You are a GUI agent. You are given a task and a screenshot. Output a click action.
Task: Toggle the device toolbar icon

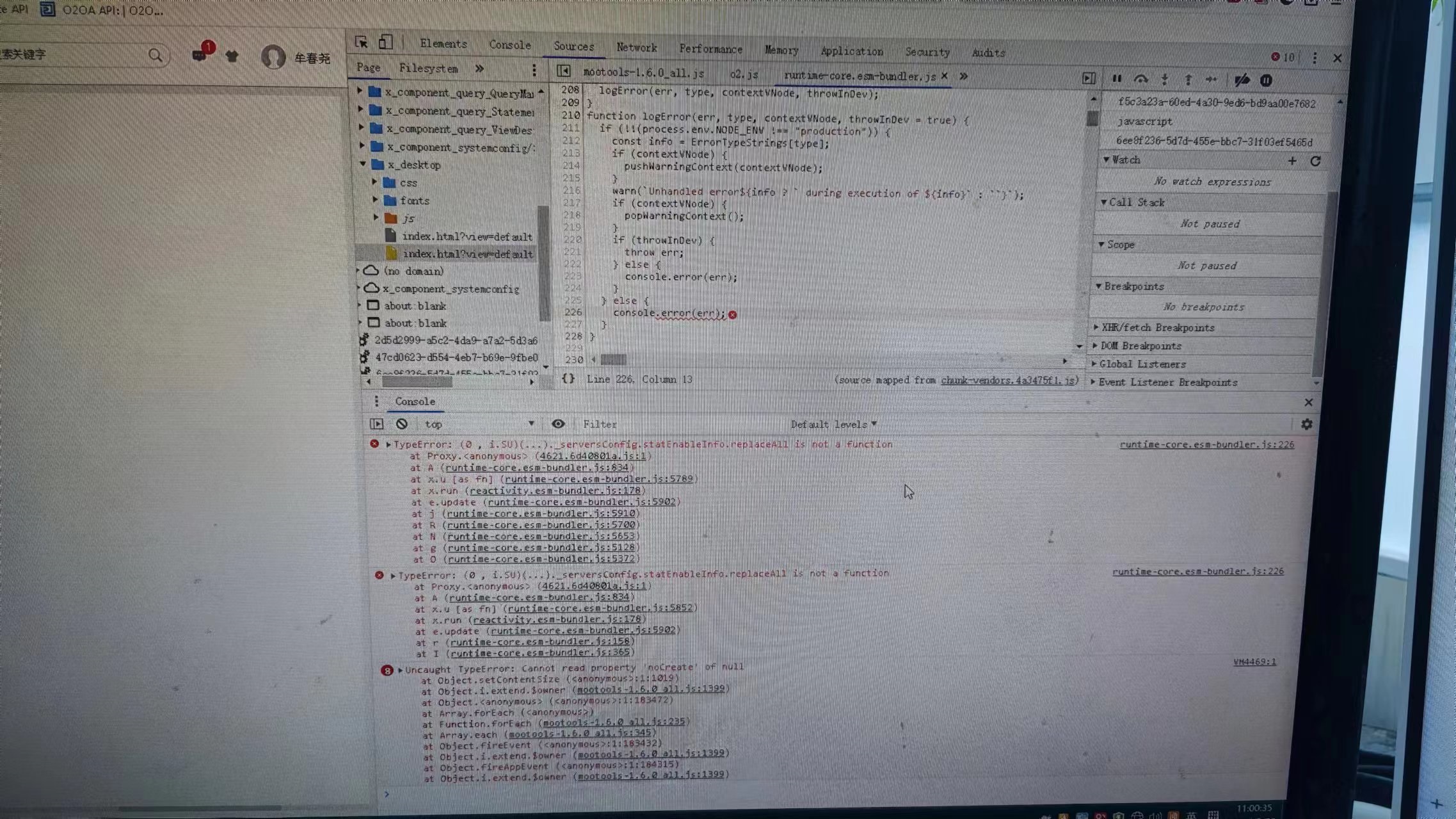tap(385, 42)
